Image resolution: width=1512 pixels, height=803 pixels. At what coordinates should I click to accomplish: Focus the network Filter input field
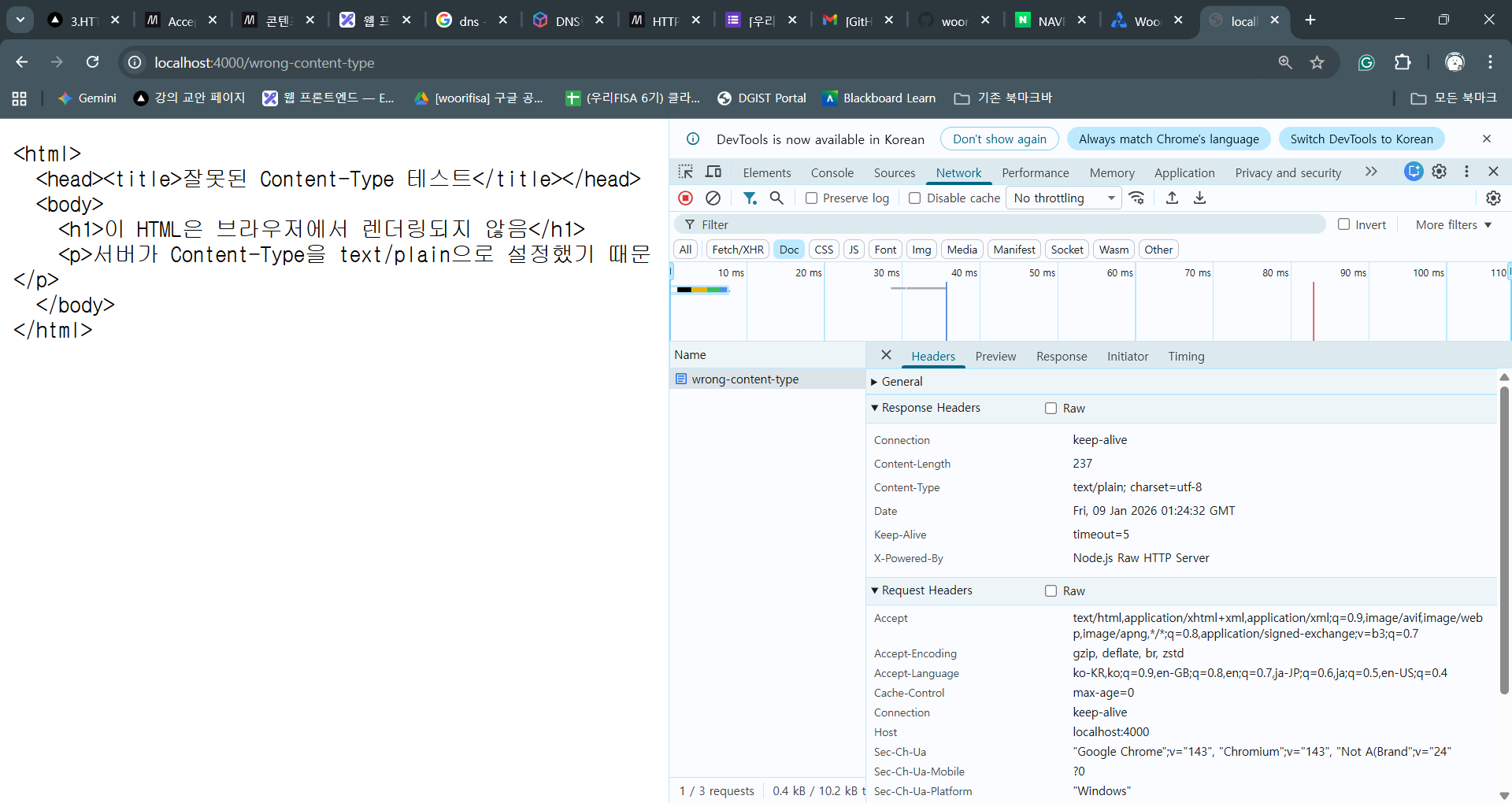[x=1000, y=224]
